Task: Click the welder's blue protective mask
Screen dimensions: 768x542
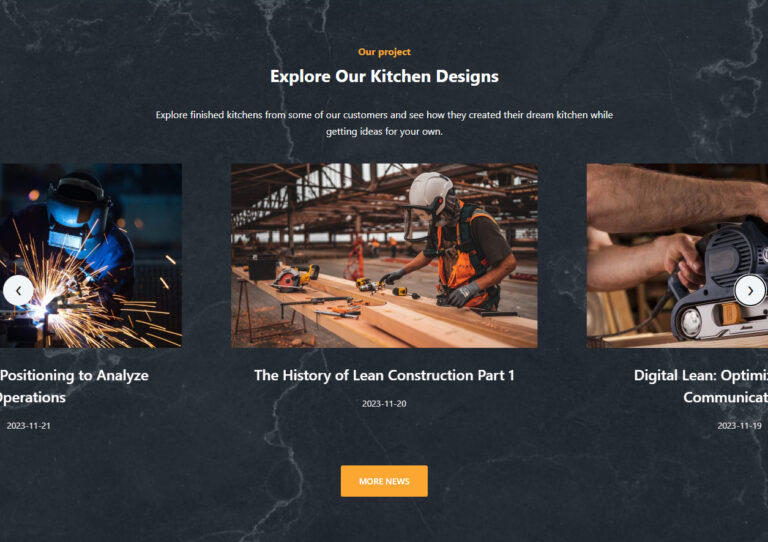Action: [76, 216]
